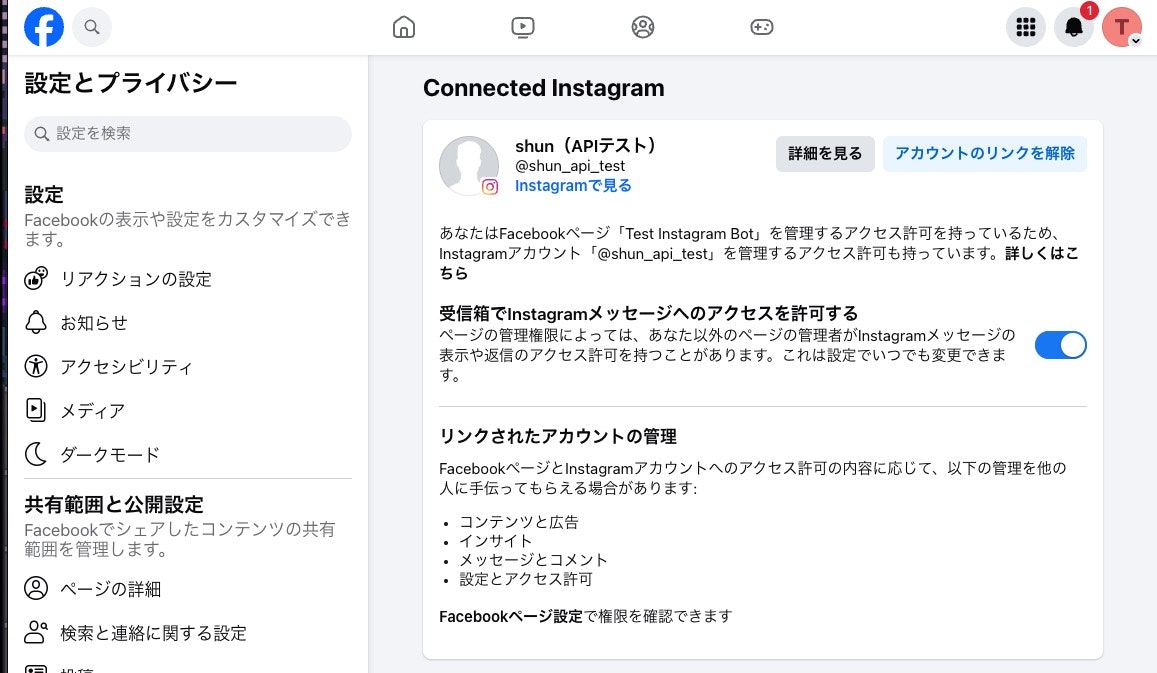This screenshot has width=1157, height=673.
Task: Click the コンテンツと広告 list item
Action: pos(519,522)
